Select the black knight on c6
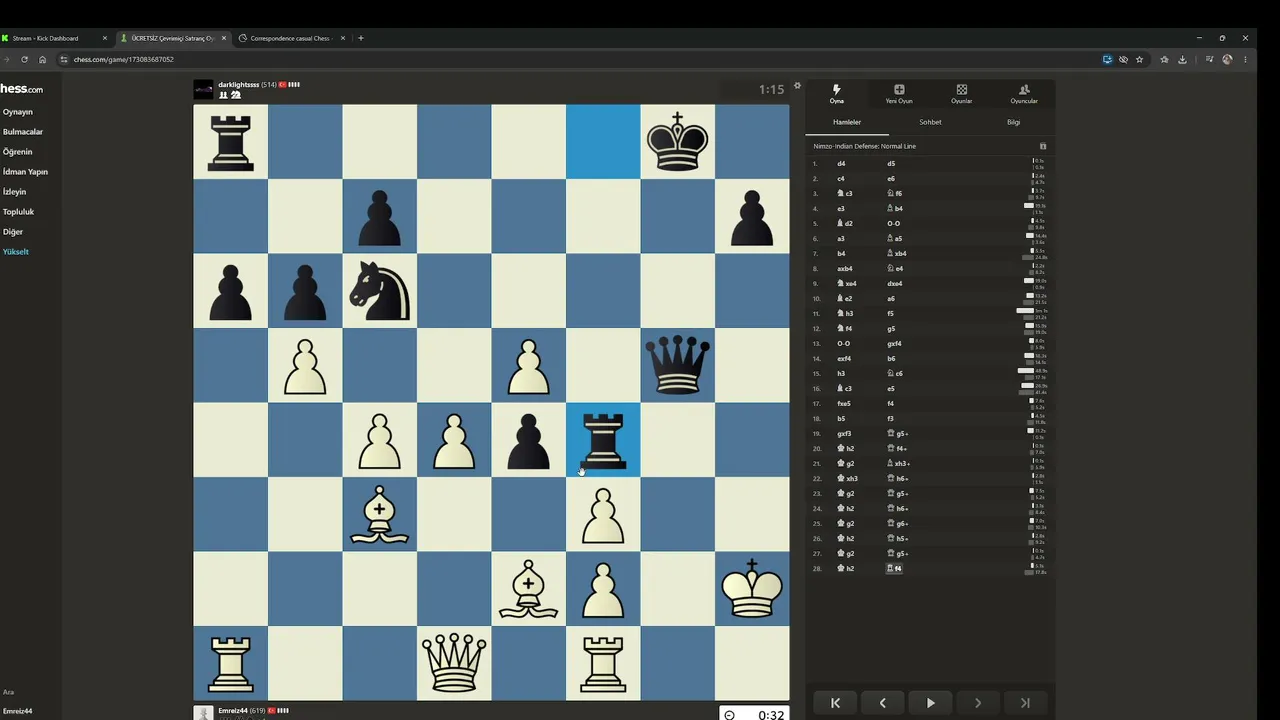1280x720 pixels. 380,291
